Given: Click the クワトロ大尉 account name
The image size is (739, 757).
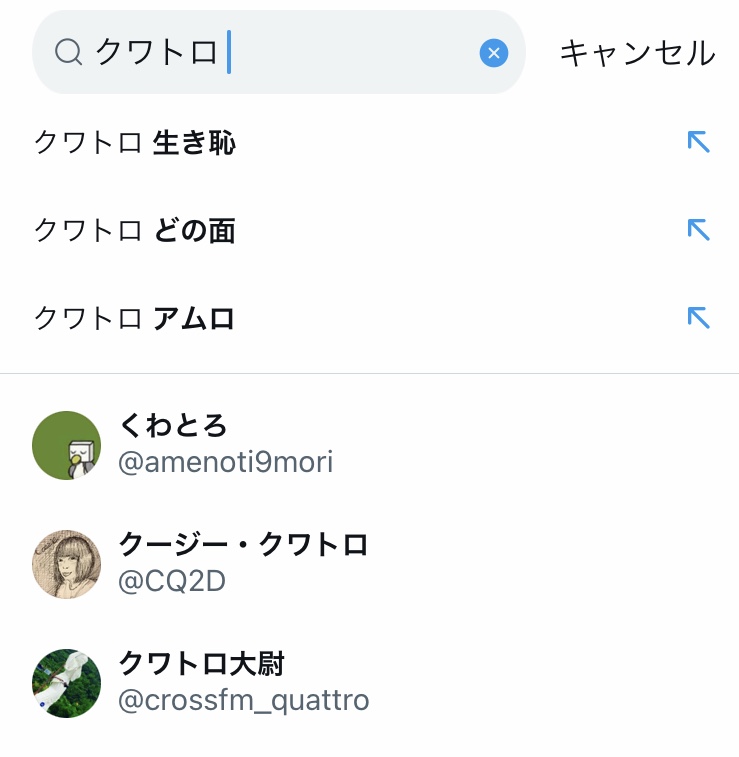Looking at the screenshot, I should [202, 663].
